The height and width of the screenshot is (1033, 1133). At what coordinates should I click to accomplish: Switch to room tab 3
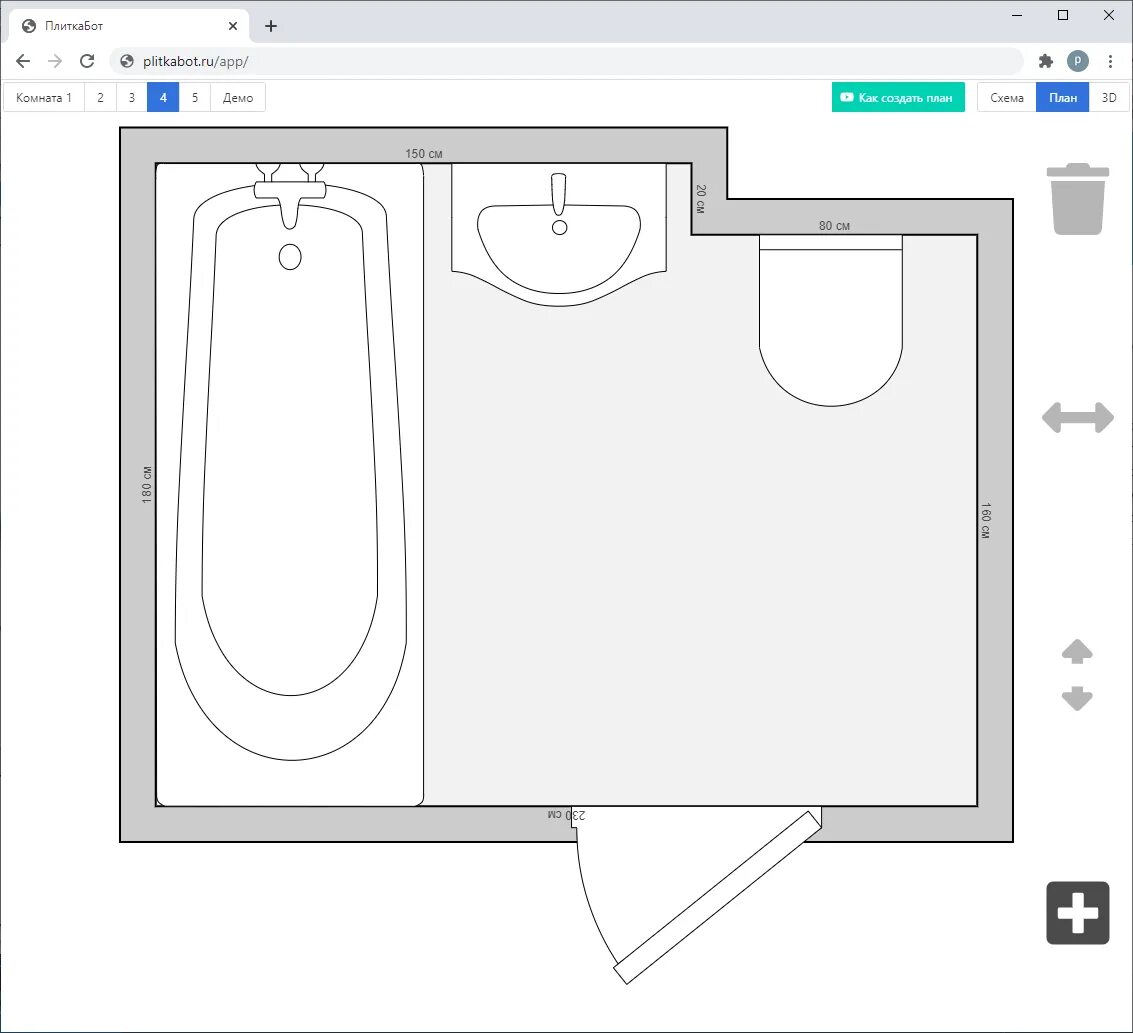point(132,98)
